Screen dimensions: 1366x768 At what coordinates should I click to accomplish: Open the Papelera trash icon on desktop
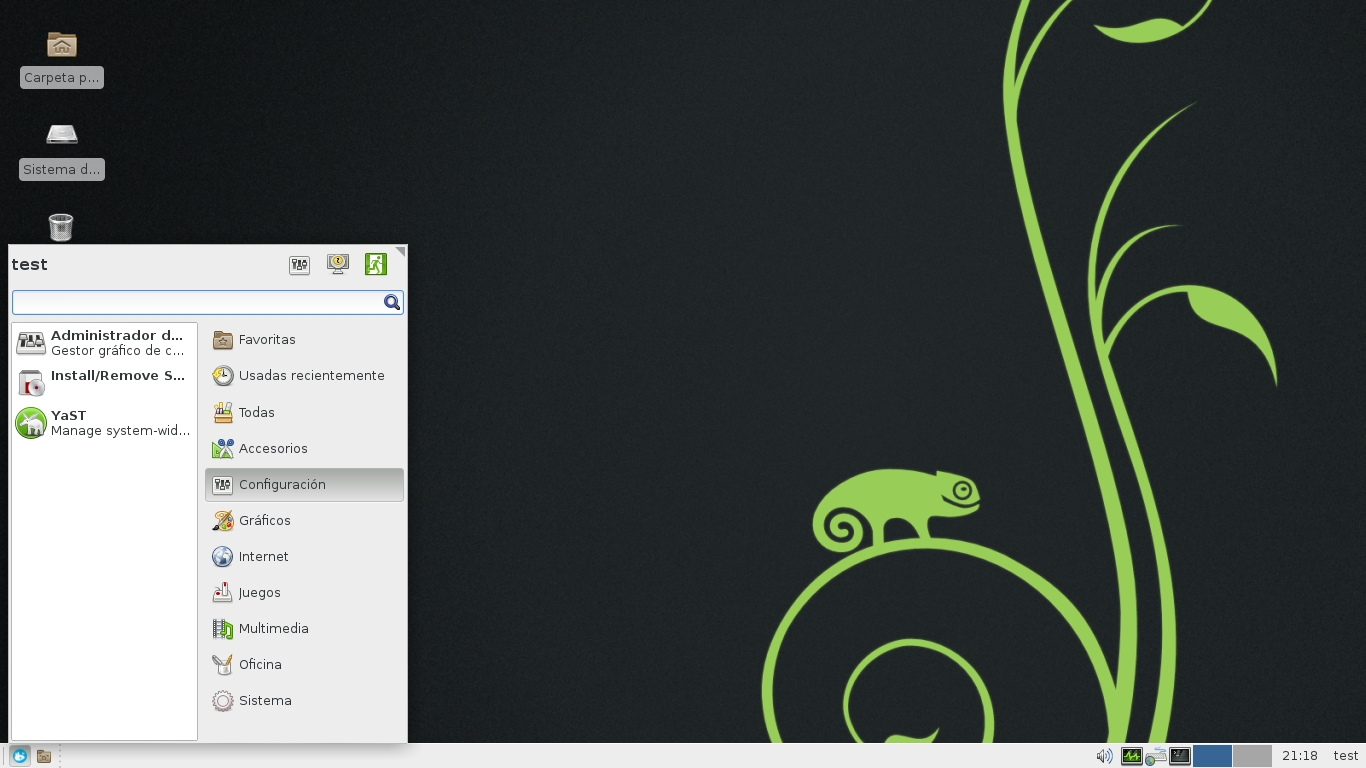coord(61,227)
